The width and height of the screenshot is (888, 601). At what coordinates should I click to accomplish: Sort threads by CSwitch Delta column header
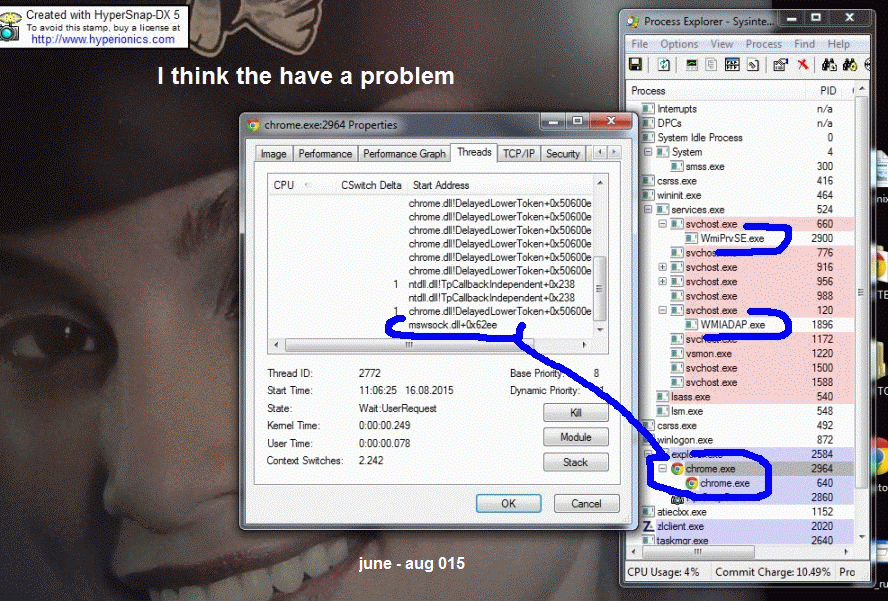[x=371, y=185]
